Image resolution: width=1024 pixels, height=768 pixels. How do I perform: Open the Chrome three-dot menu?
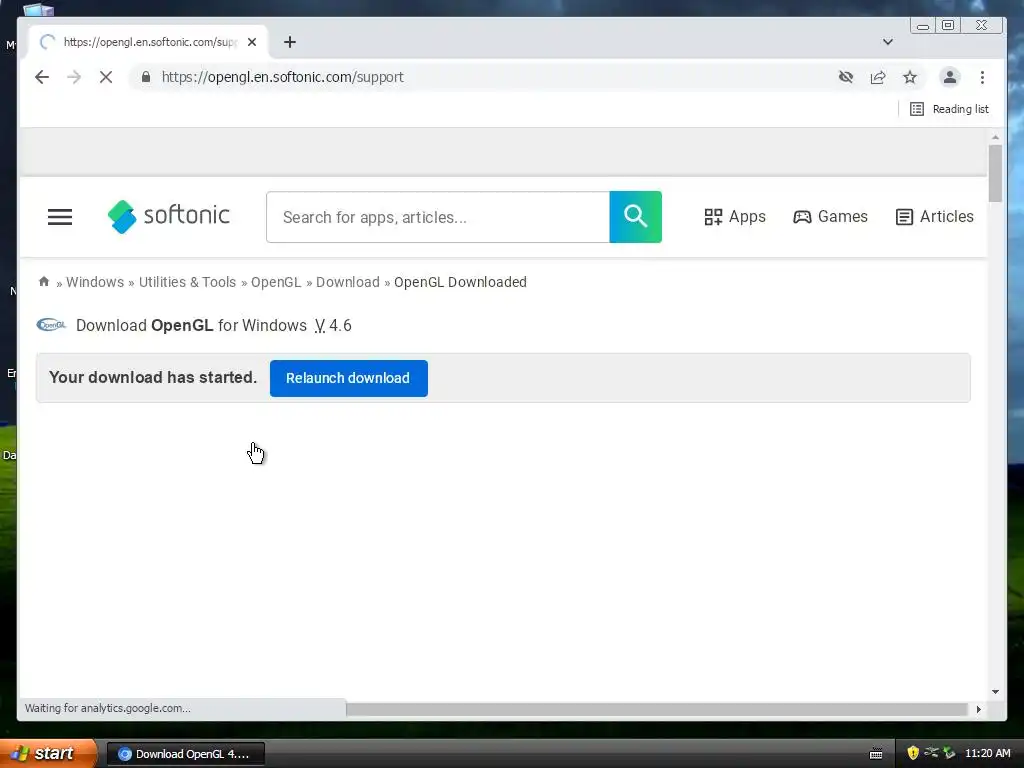coord(982,77)
